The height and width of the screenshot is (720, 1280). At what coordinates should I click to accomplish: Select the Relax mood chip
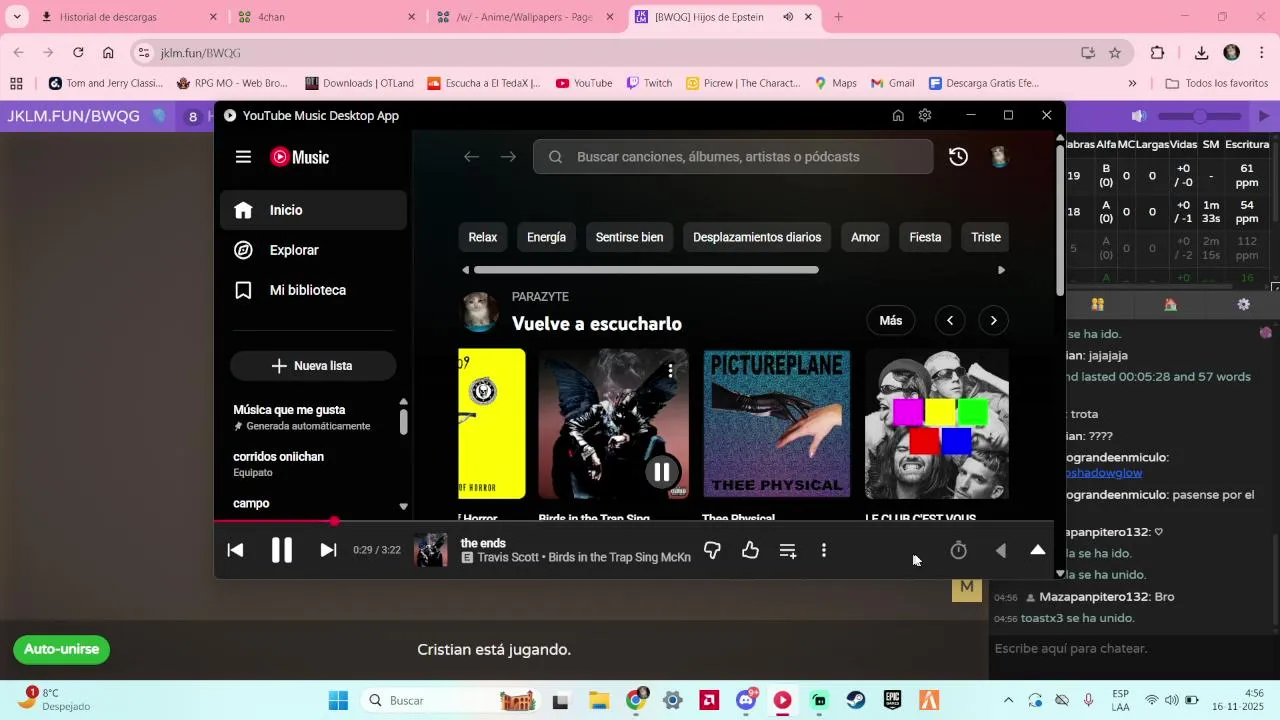(483, 237)
